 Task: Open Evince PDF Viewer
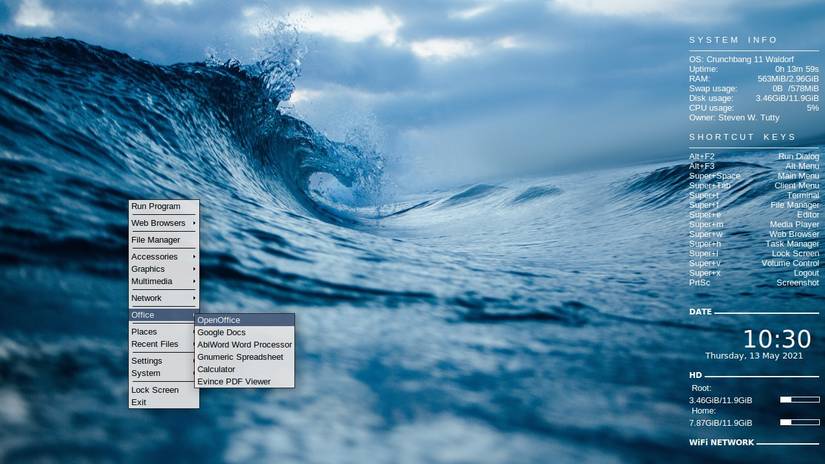pos(245,381)
